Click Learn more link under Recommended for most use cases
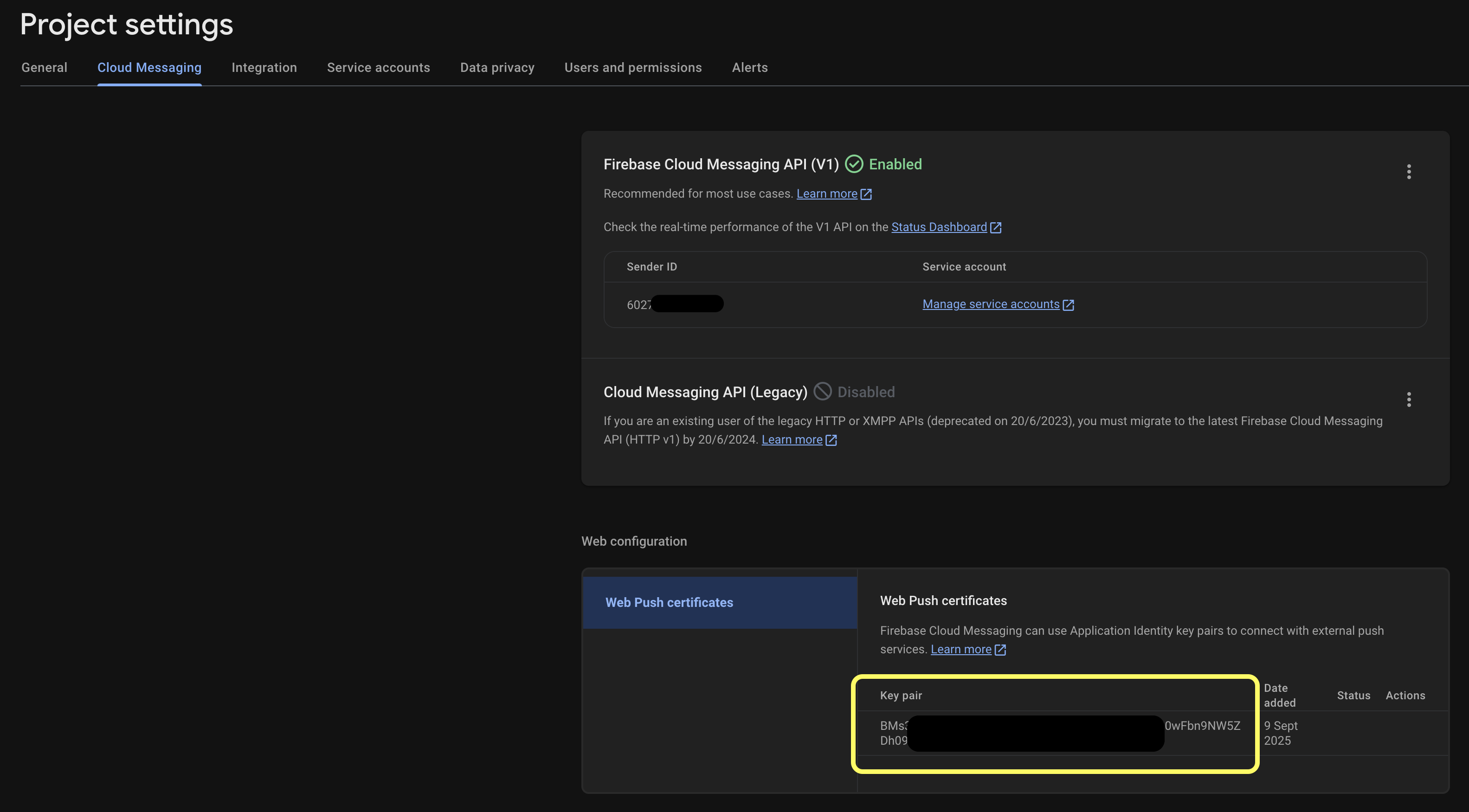 click(827, 194)
